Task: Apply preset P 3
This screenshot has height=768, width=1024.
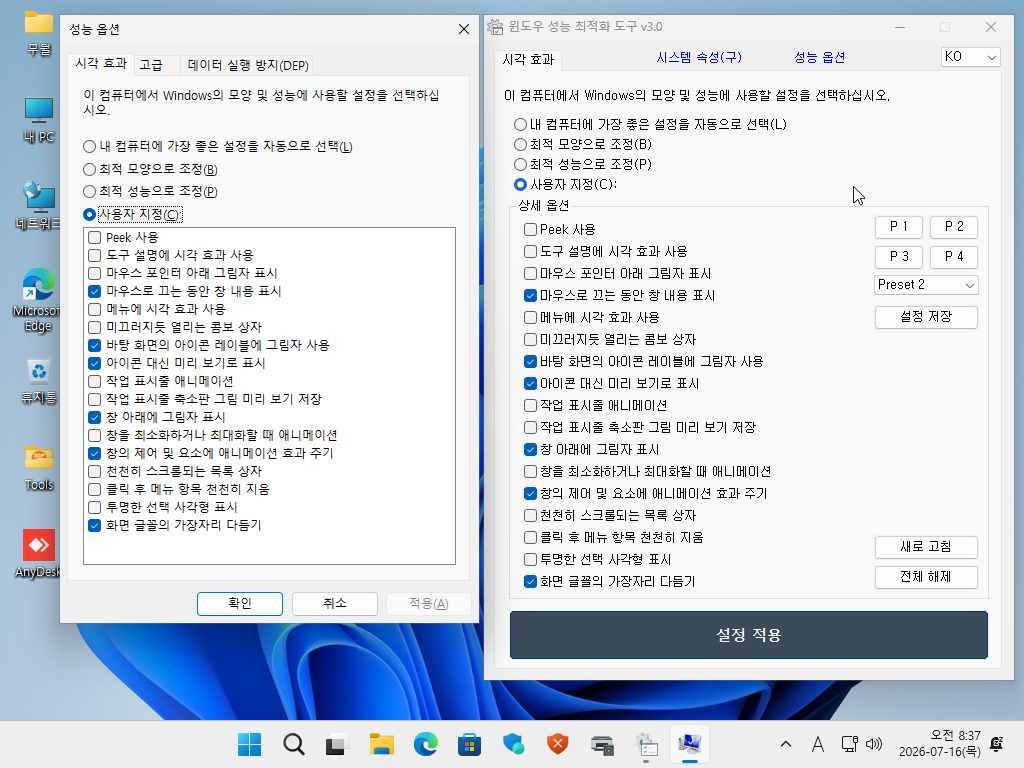Action: pos(899,257)
